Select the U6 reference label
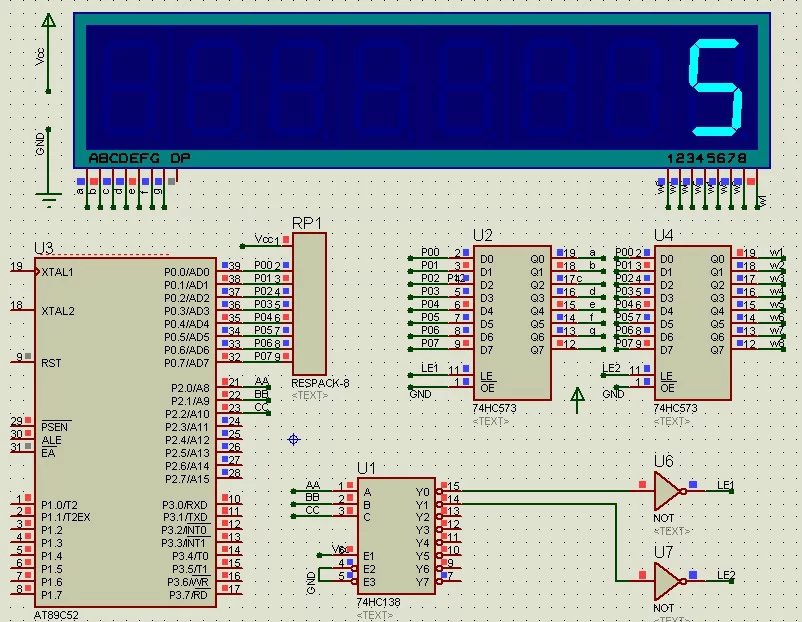 (664, 461)
